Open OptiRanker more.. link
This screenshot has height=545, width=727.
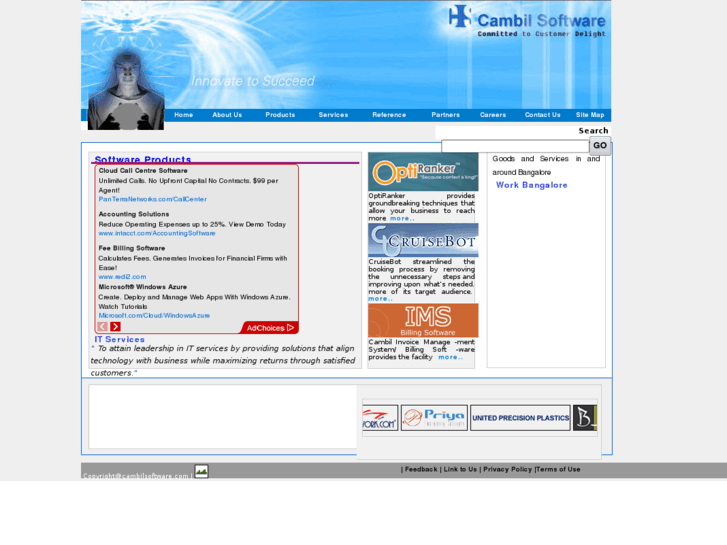[402, 218]
